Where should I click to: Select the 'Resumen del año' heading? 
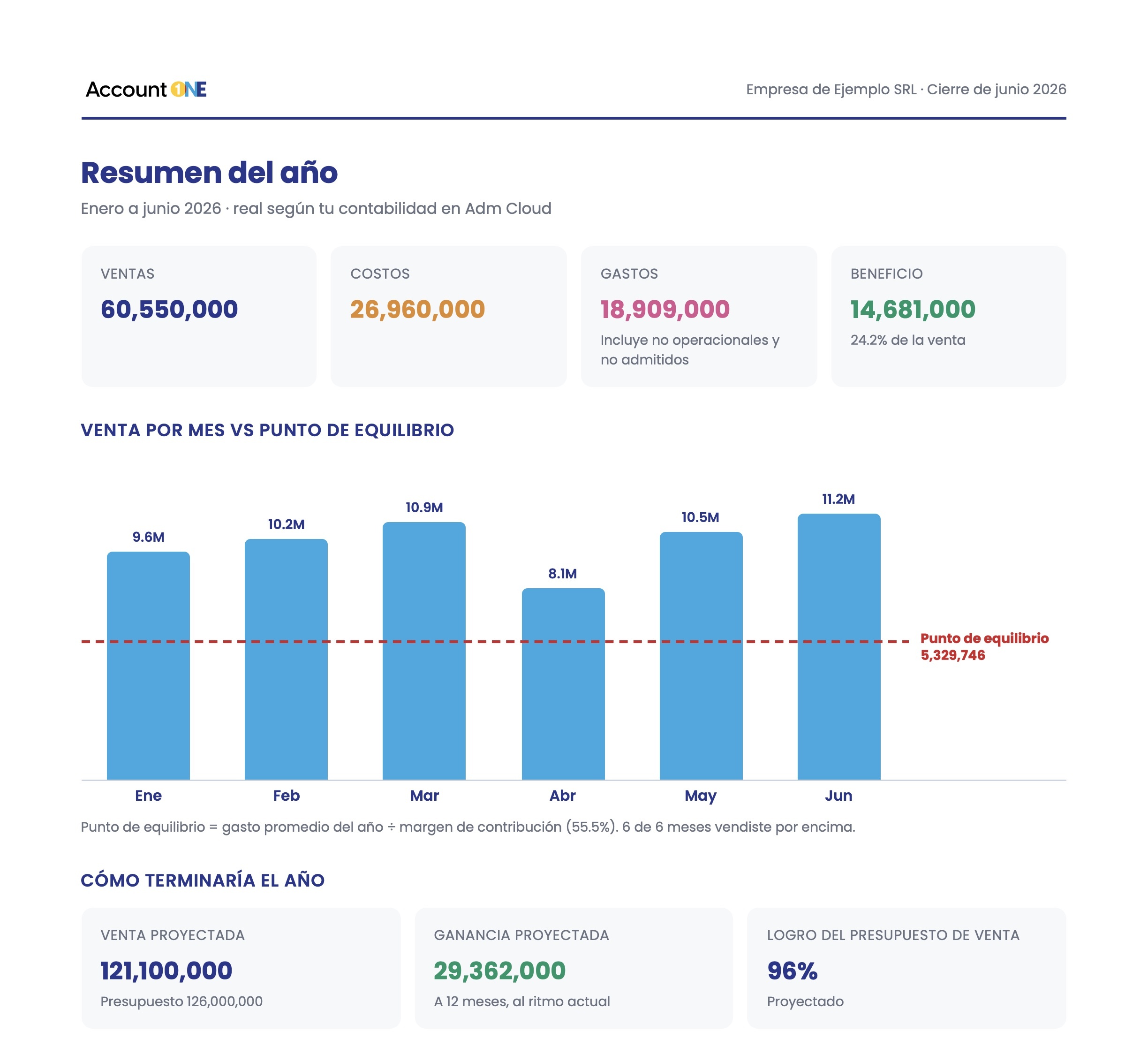click(x=209, y=173)
